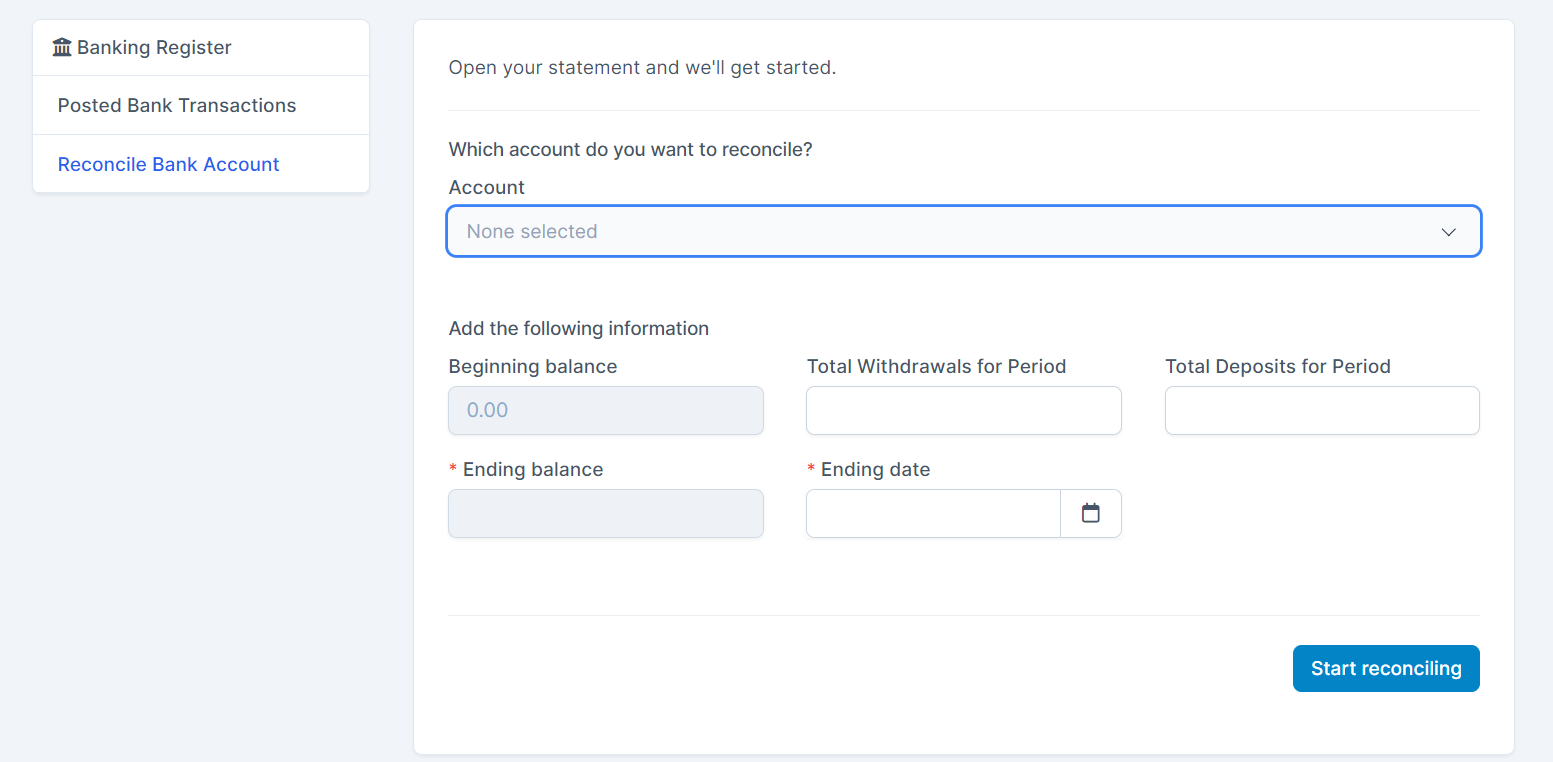Click the bank building icon beside Banking Register

coord(62,47)
